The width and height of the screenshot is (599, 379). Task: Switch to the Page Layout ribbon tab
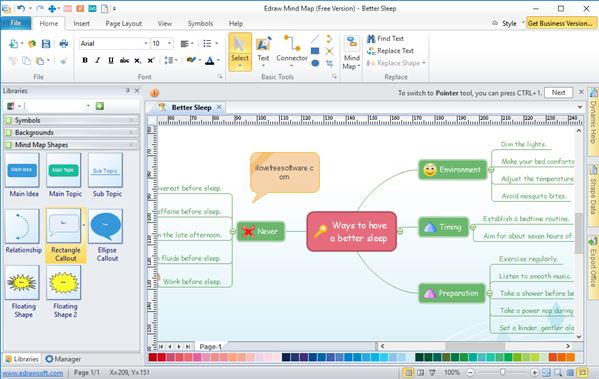(123, 23)
